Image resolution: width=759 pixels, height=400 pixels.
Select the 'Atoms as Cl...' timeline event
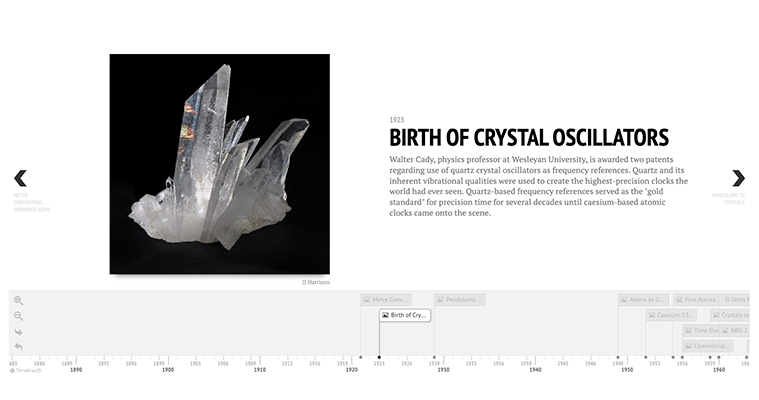tap(643, 299)
